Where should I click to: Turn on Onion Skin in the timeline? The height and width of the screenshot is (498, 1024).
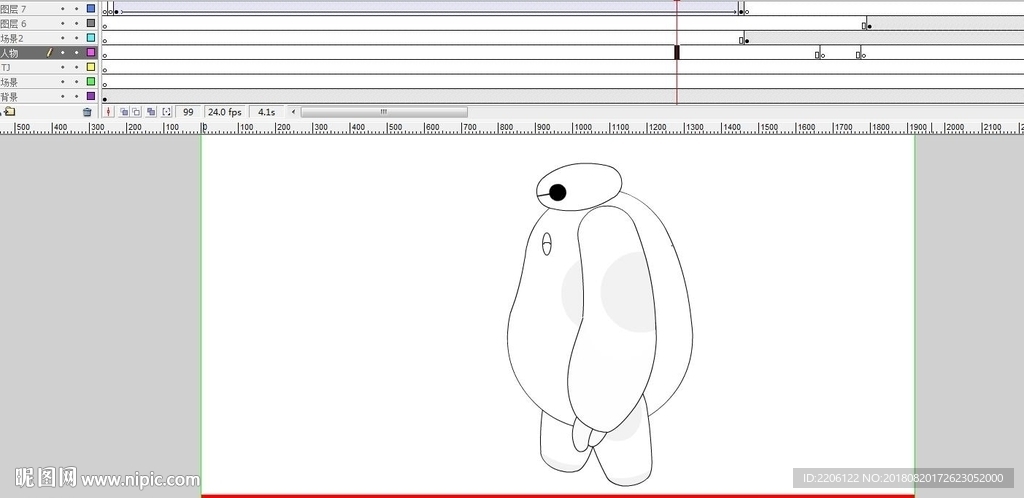123,112
